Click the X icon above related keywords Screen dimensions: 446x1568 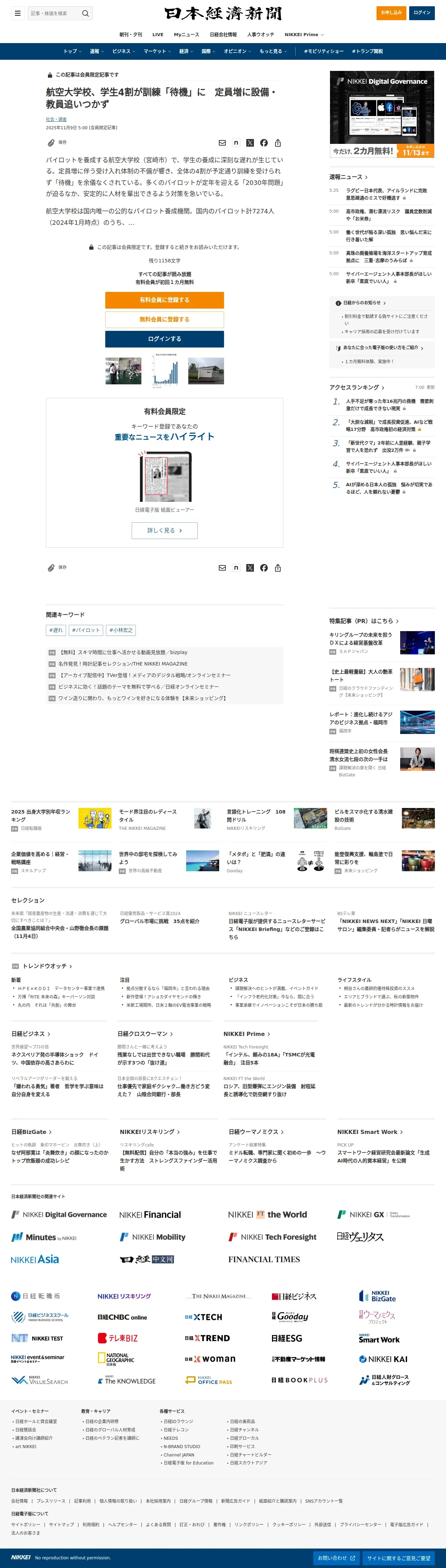pos(250,568)
